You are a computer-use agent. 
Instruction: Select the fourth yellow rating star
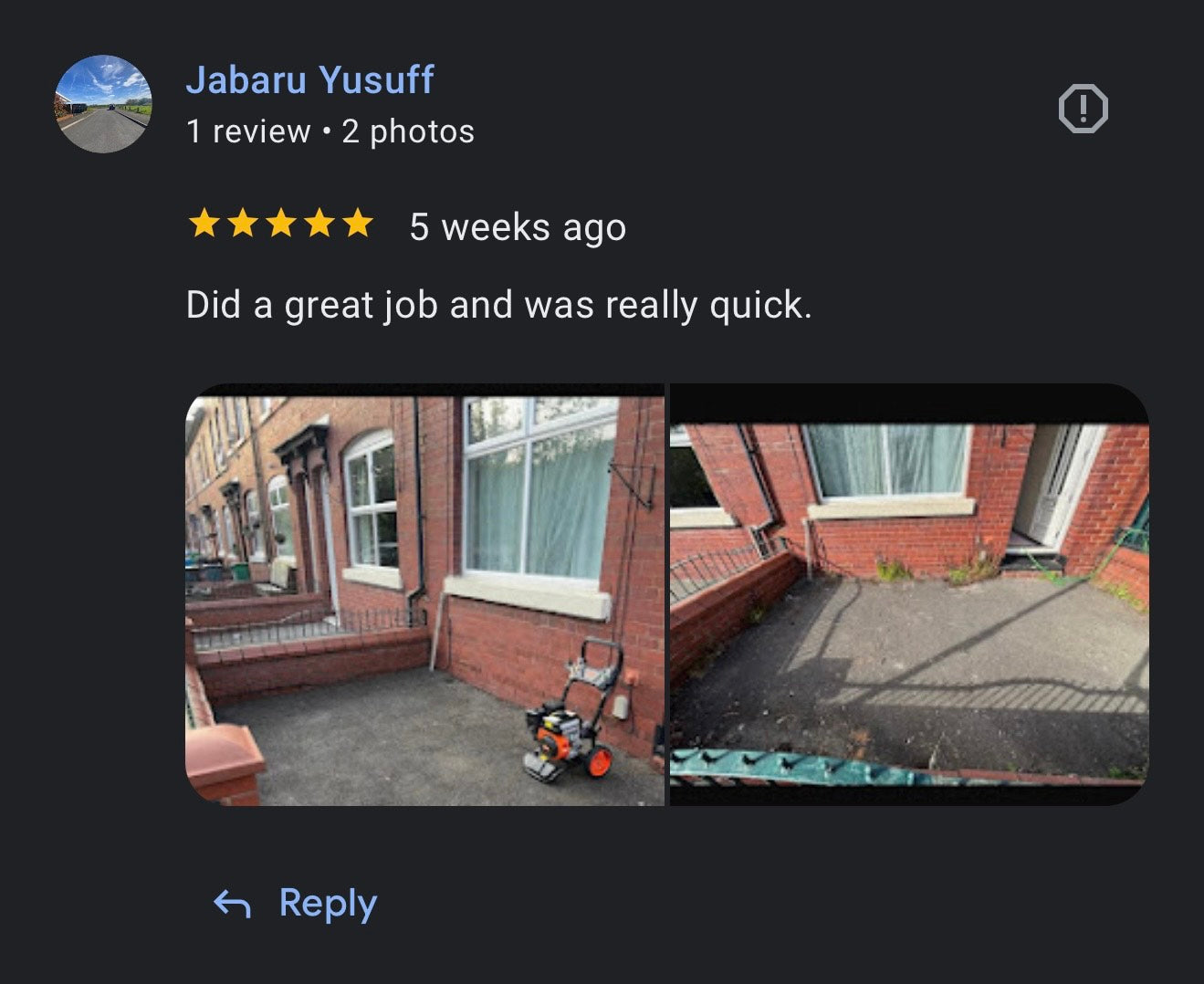click(x=319, y=223)
